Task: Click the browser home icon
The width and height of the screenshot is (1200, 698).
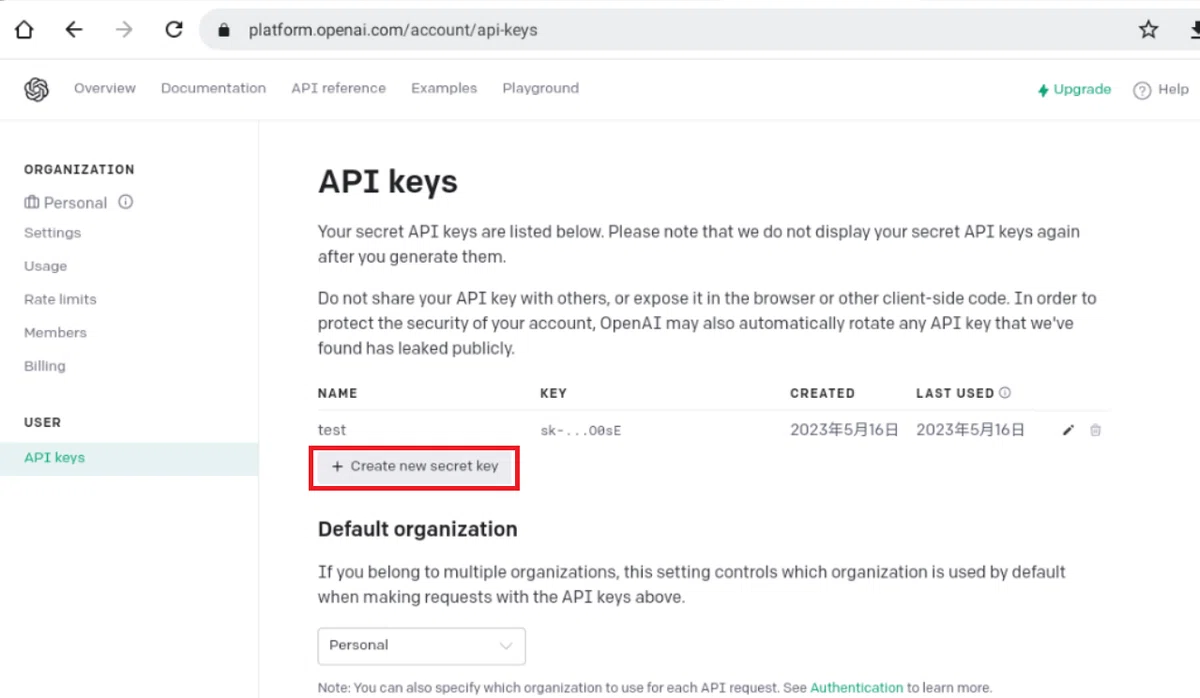Action: pos(24,30)
